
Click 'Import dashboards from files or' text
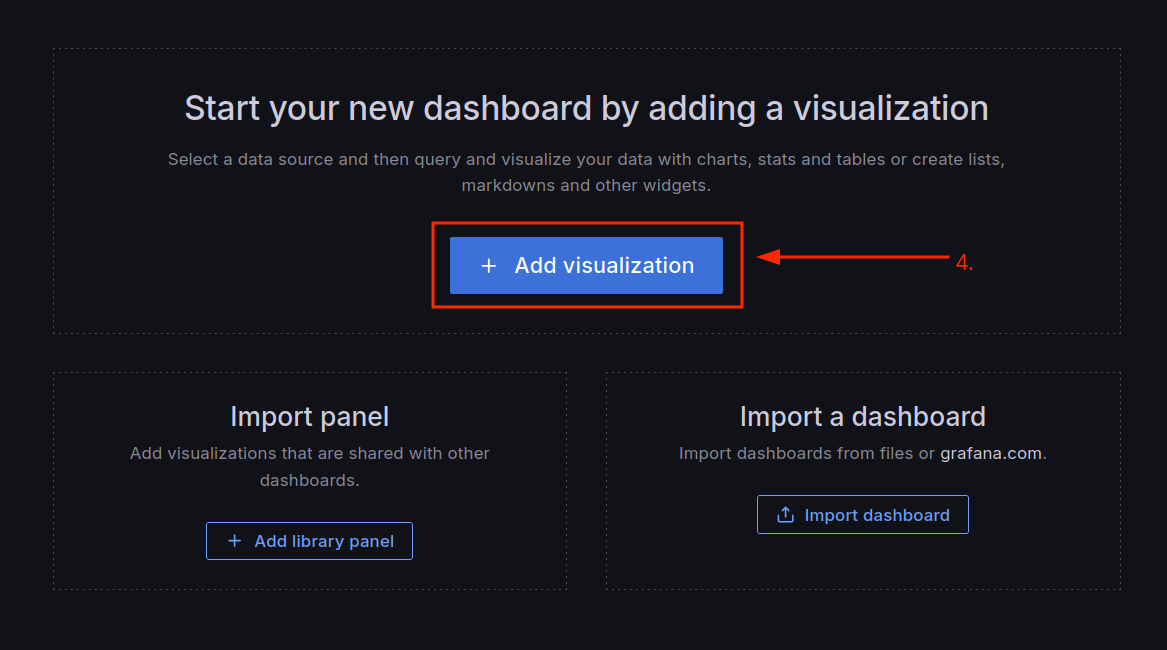[807, 453]
